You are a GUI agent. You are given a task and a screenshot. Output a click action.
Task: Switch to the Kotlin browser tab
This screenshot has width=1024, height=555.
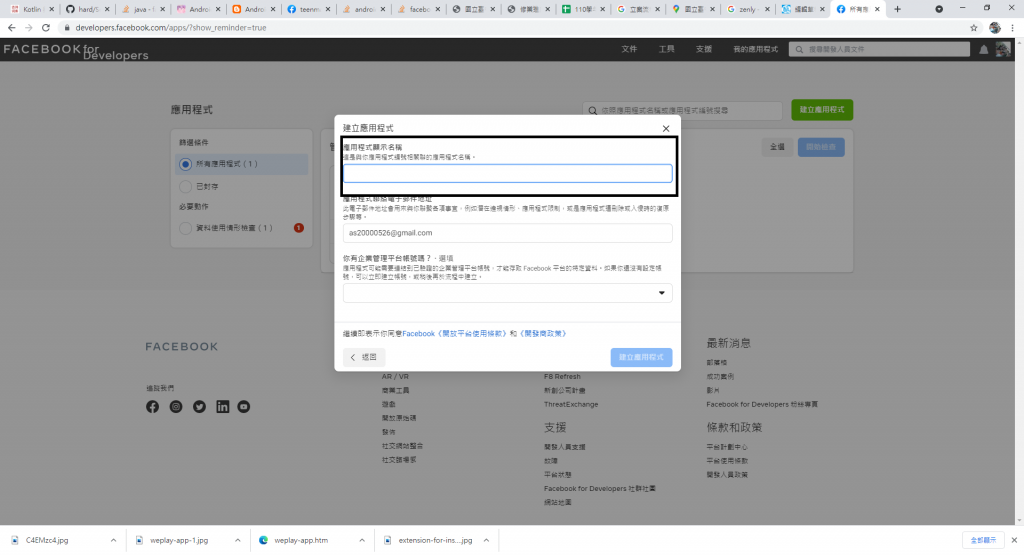32,9
